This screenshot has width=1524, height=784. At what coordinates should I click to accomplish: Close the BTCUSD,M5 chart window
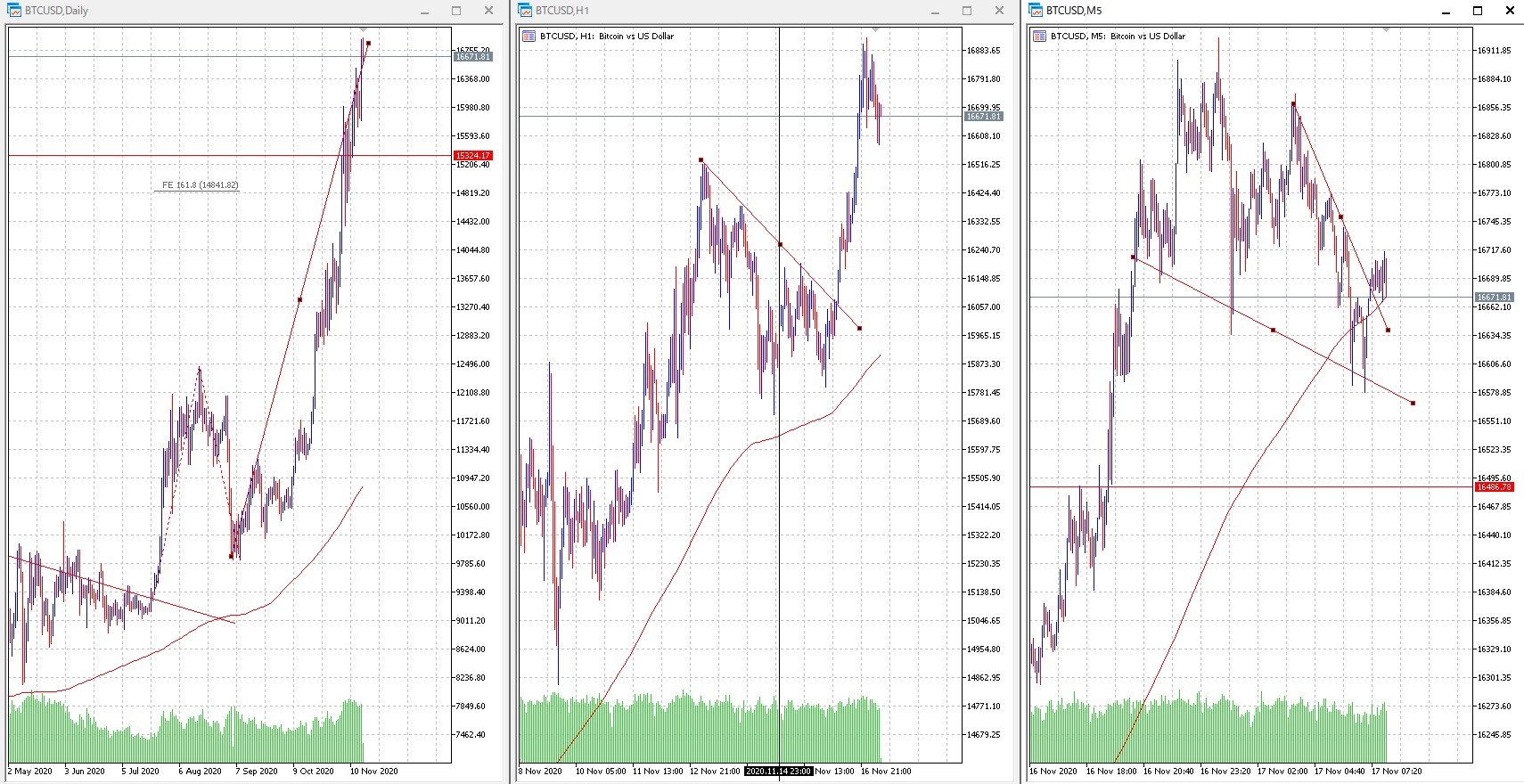tap(1510, 11)
